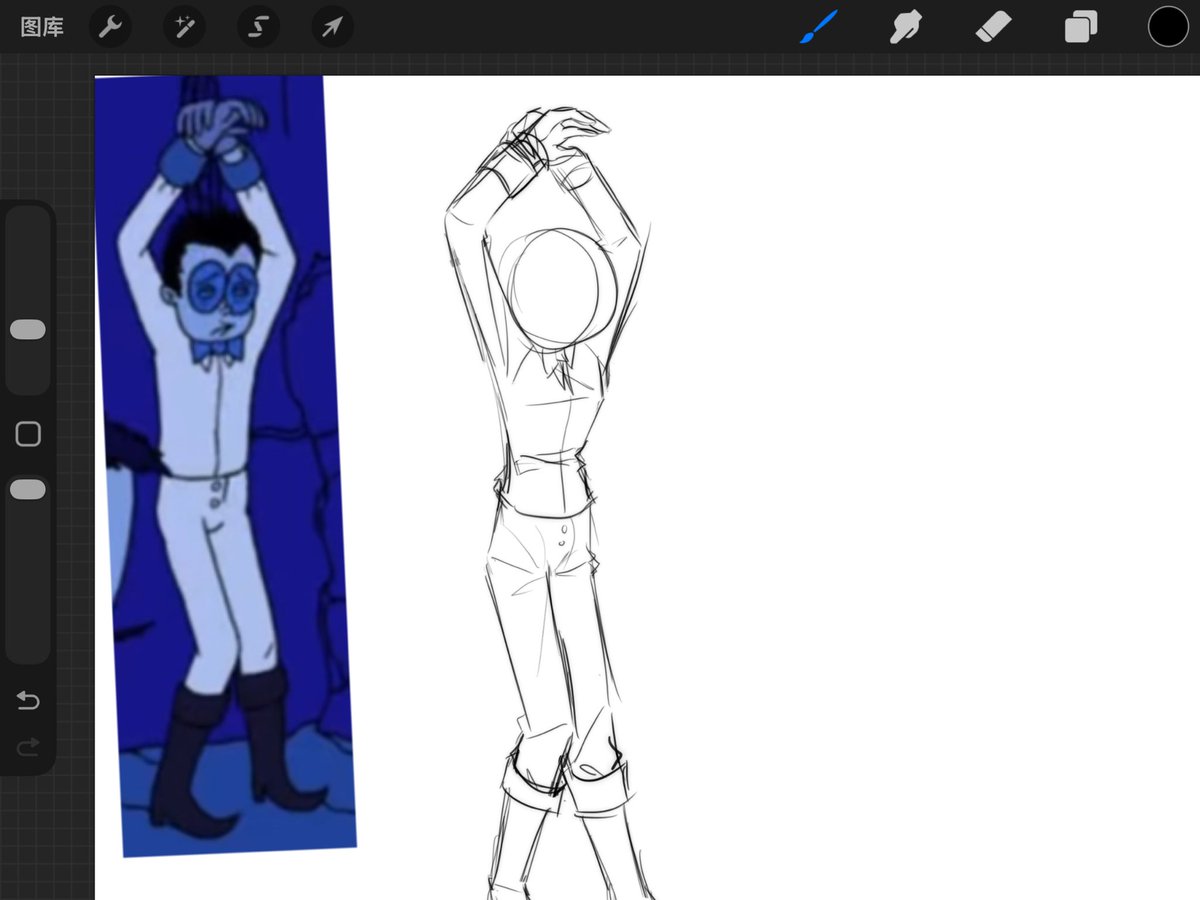Tap the blue reference image on canvas
Viewport: 1200px width, 900px height.
[226, 466]
